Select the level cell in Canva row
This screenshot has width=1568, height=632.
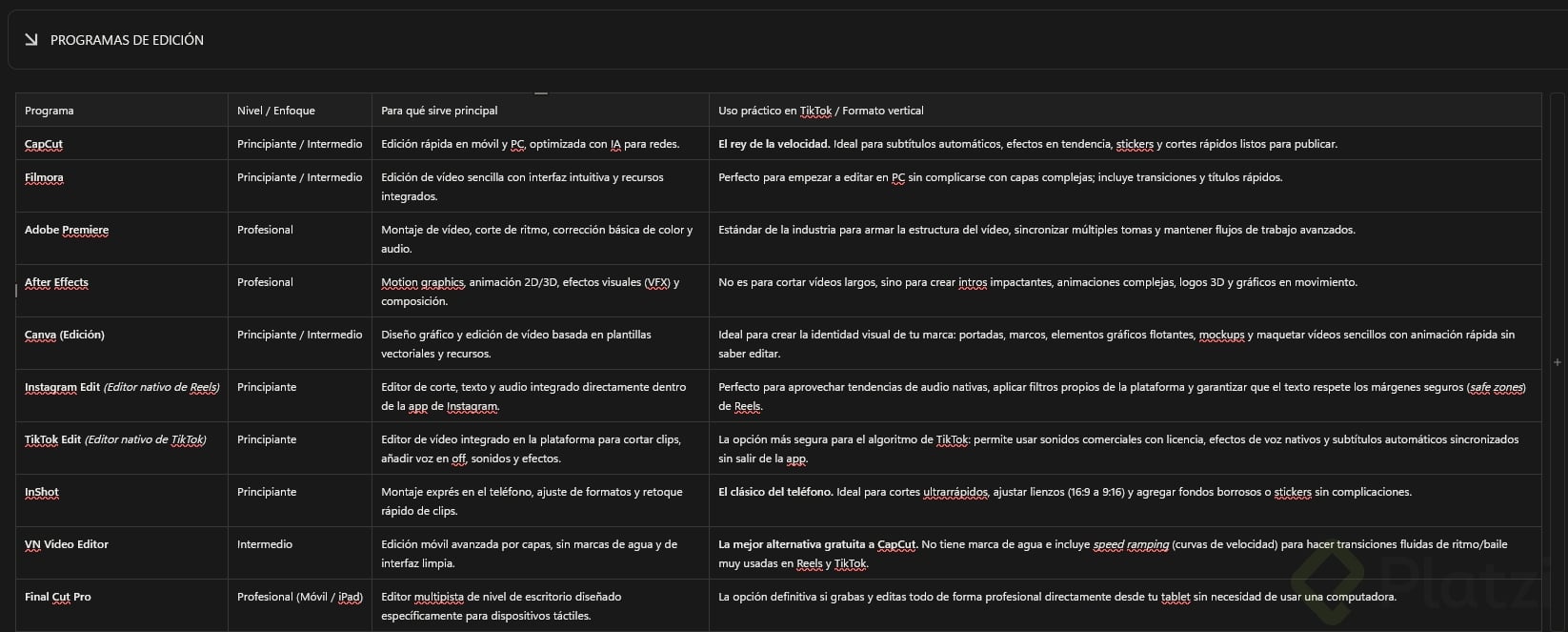click(x=300, y=343)
